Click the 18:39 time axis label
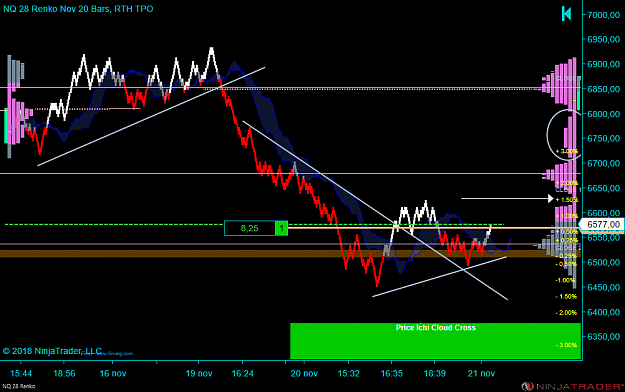 (434, 374)
